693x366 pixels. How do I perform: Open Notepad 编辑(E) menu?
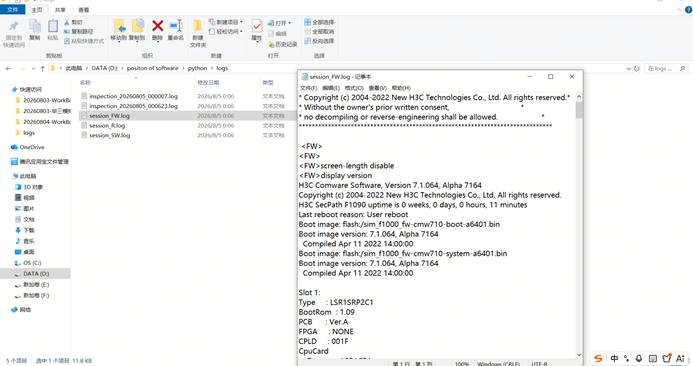pyautogui.click(x=331, y=88)
